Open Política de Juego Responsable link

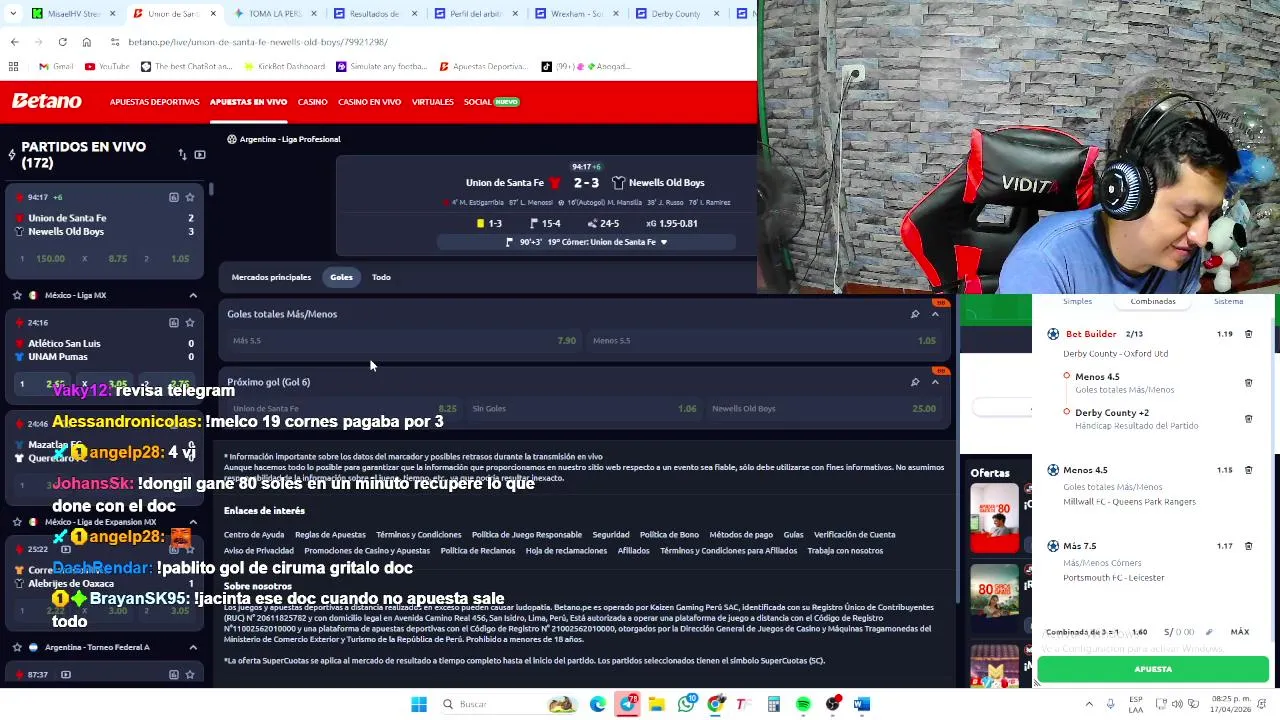click(526, 535)
